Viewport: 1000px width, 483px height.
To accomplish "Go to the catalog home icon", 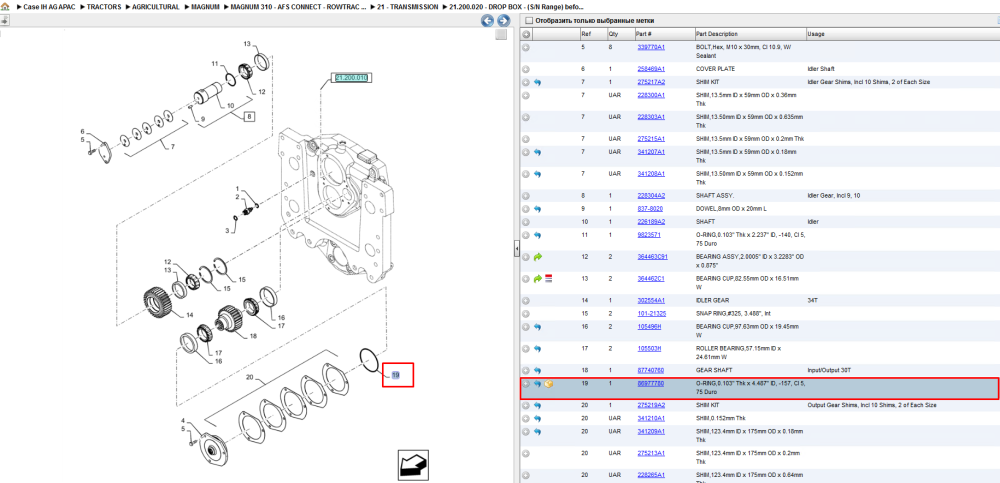I will [5, 6].
